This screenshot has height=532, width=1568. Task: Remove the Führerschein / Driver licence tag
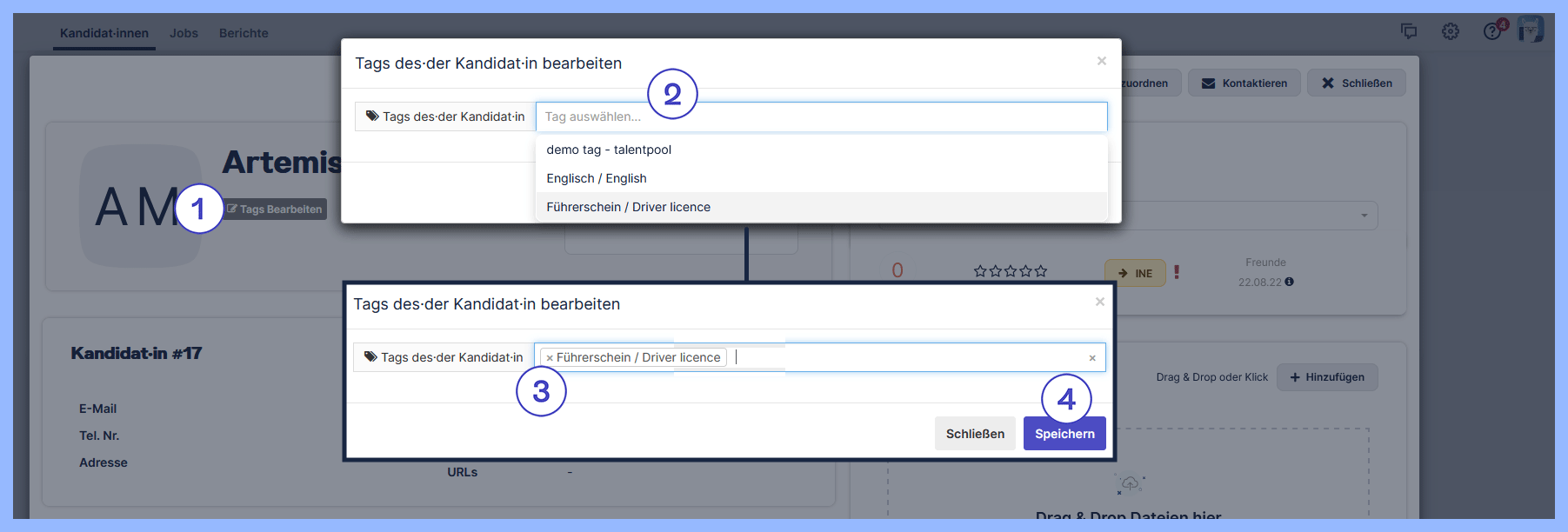550,358
